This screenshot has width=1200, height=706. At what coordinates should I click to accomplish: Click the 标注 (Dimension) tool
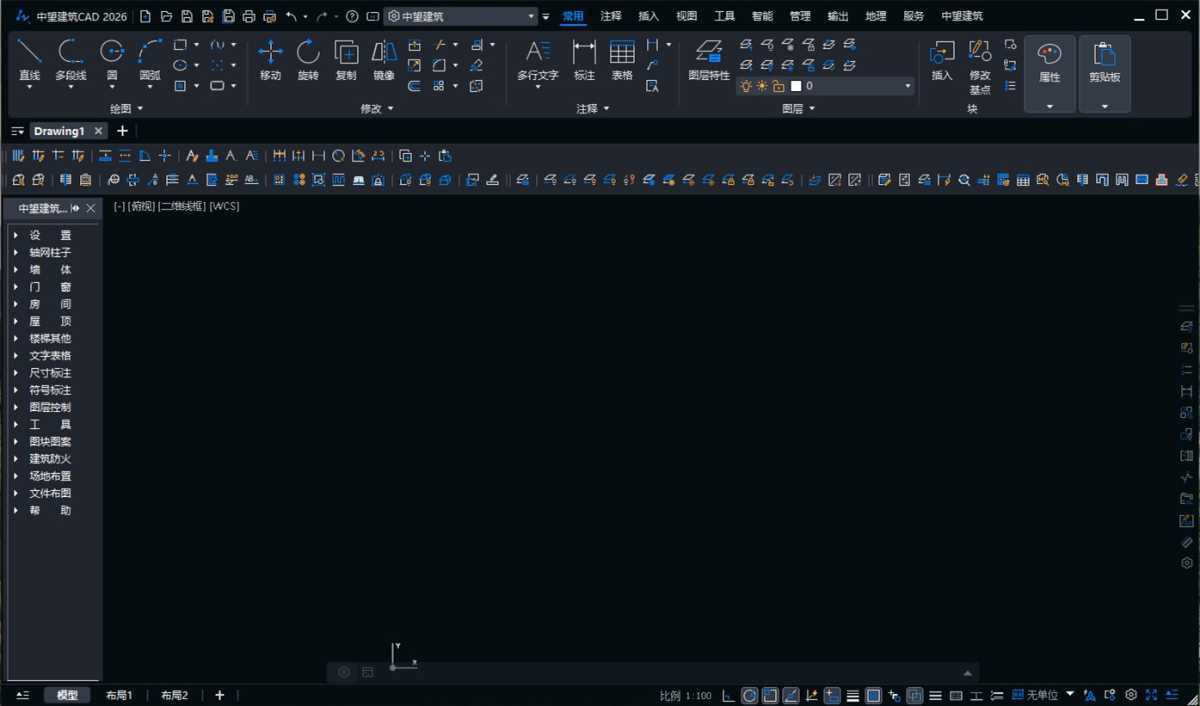point(584,60)
